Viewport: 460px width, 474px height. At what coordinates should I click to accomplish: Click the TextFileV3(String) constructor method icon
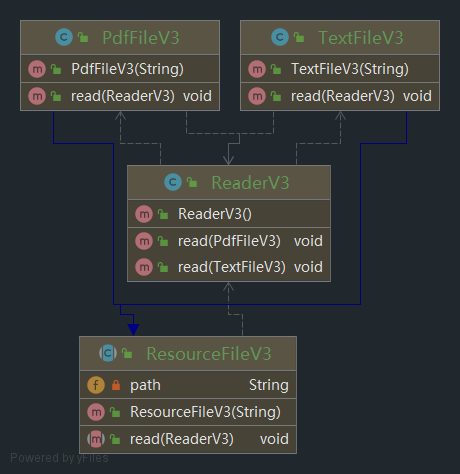[257, 69]
